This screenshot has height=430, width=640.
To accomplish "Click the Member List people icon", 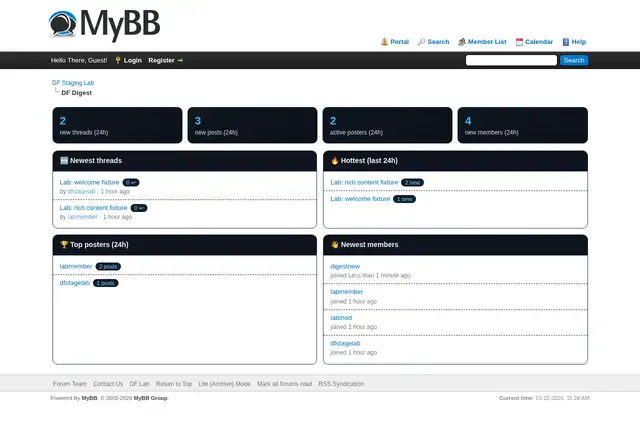I will coord(462,42).
